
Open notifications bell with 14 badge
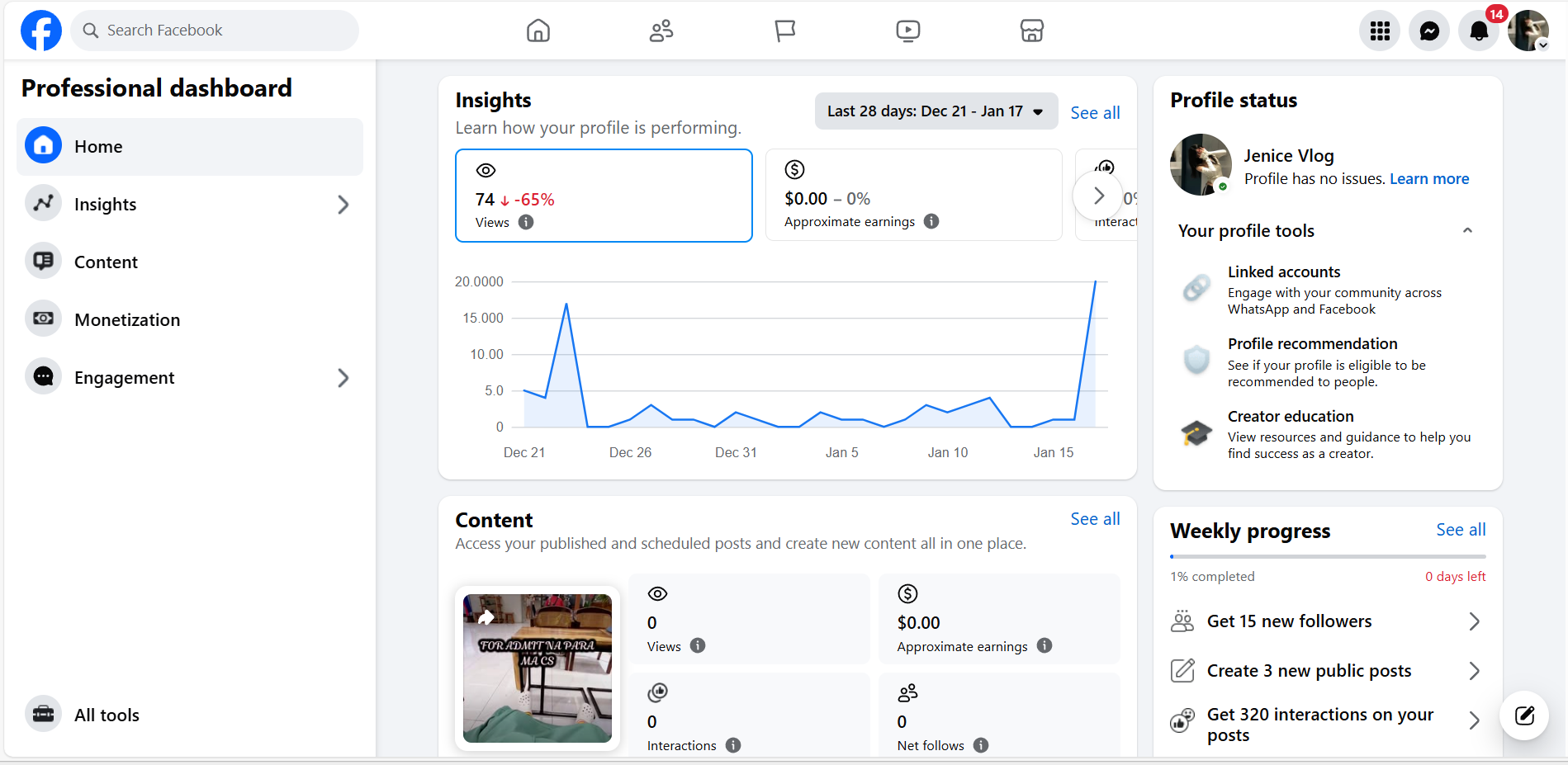[1479, 31]
